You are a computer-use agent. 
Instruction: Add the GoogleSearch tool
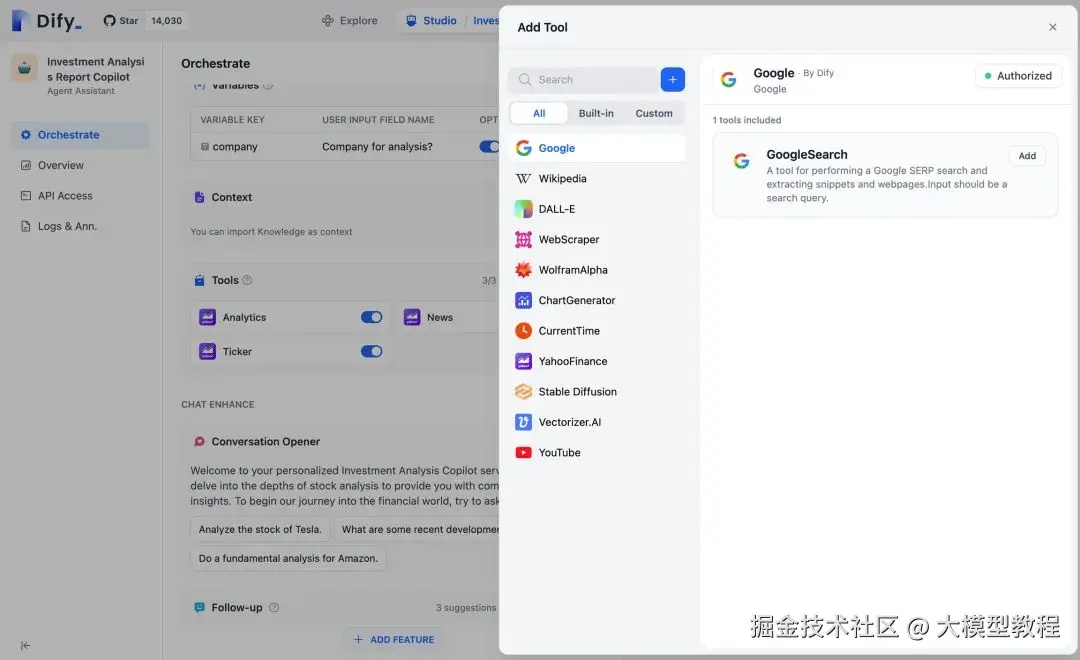[1027, 155]
